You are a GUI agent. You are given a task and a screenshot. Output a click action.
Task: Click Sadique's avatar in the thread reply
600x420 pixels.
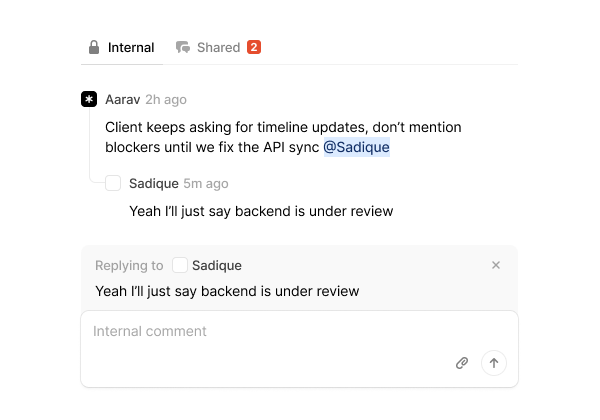113,183
